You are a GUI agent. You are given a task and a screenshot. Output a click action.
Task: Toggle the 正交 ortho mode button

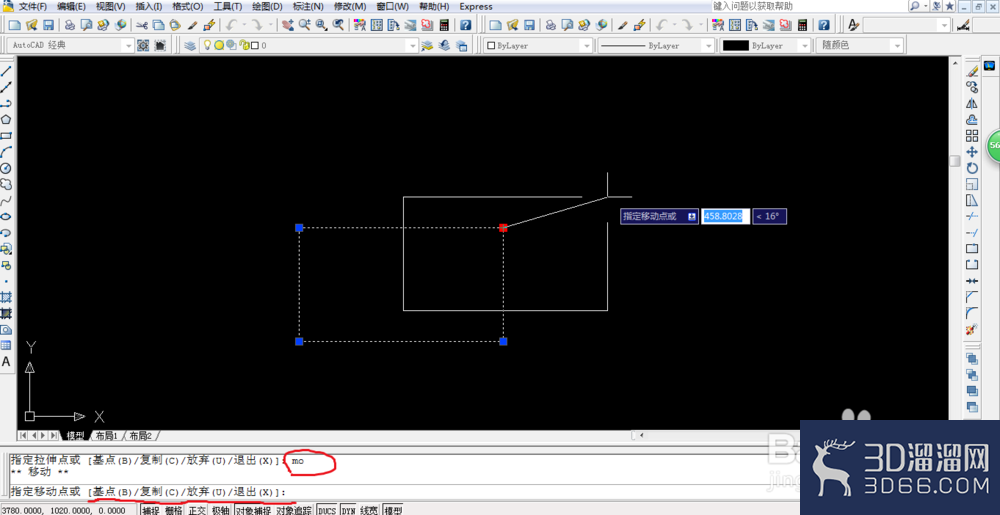197,510
